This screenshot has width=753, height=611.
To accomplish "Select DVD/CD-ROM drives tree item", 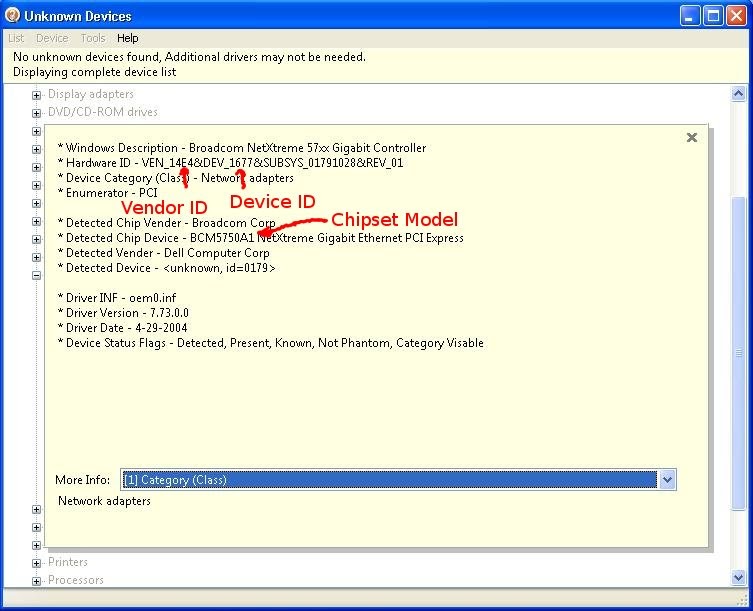I will 103,112.
